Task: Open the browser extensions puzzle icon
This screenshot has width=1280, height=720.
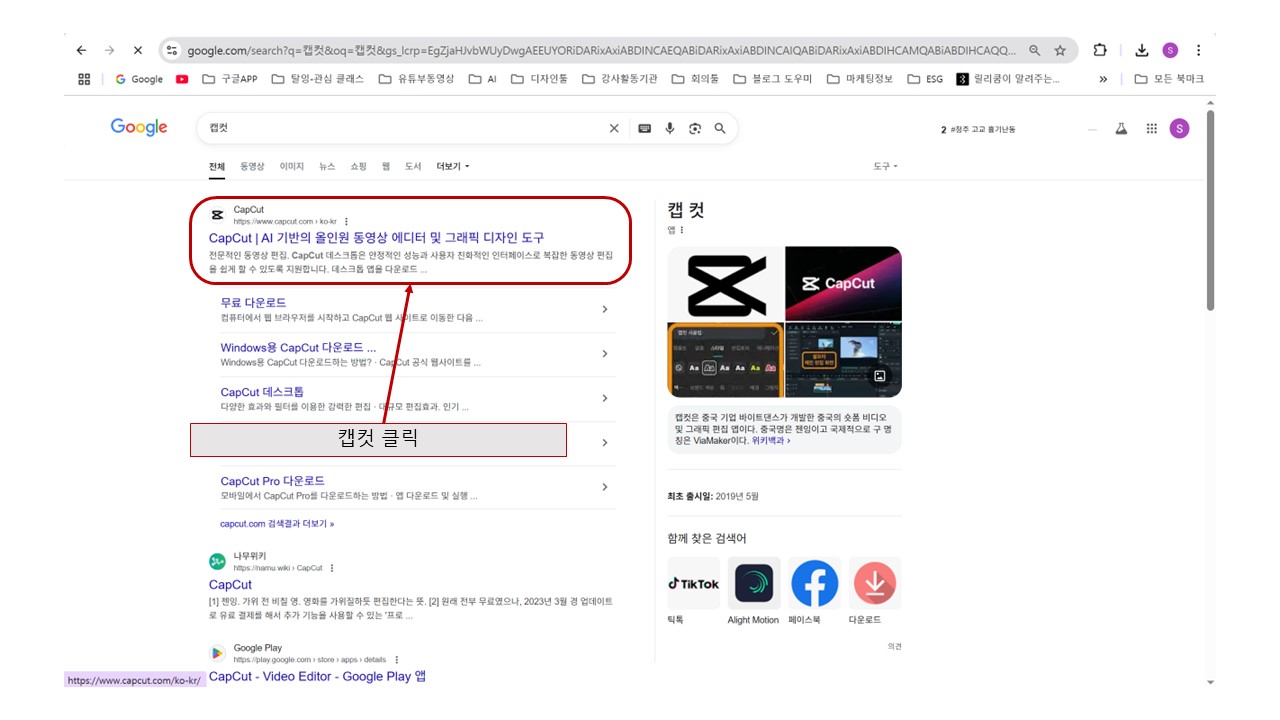Action: 1099,49
